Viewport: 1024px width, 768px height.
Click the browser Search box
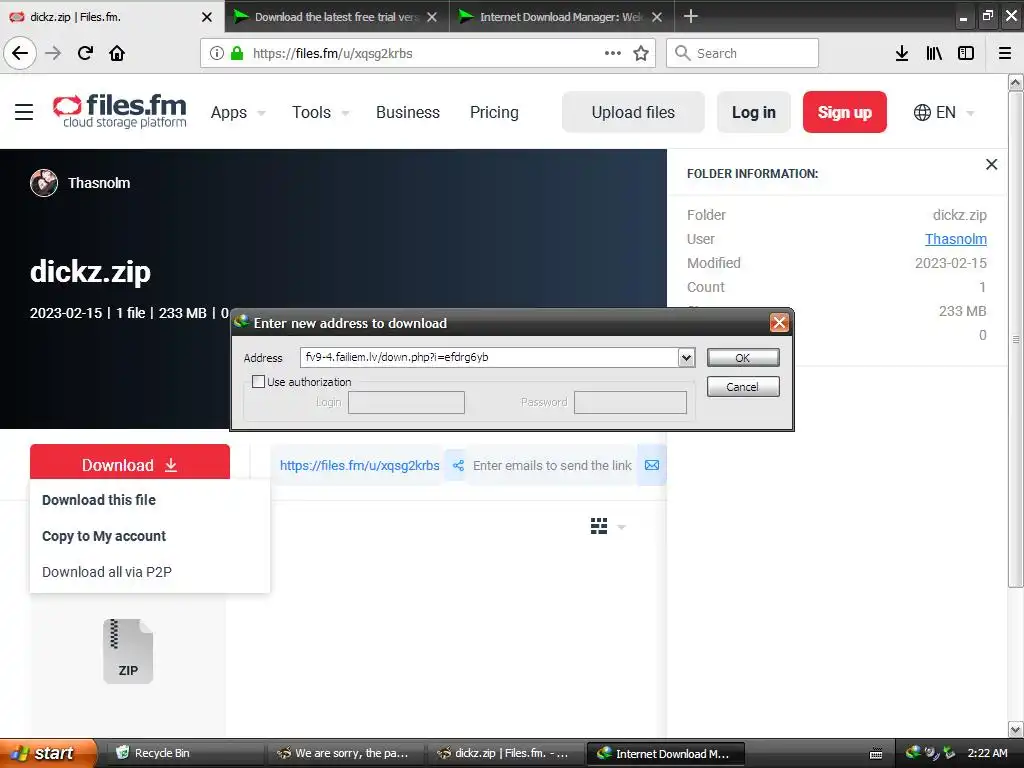coord(742,54)
